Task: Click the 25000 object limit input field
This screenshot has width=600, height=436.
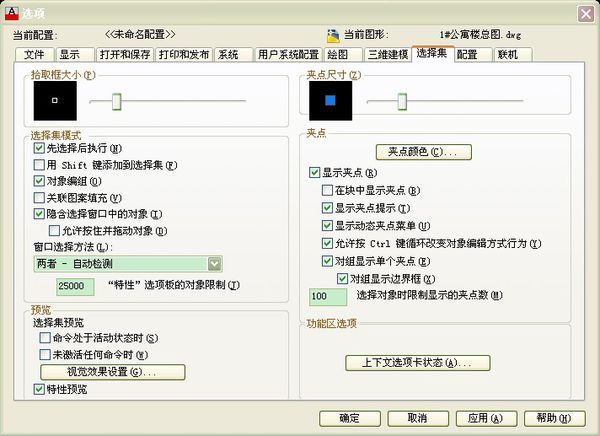Action: point(75,286)
